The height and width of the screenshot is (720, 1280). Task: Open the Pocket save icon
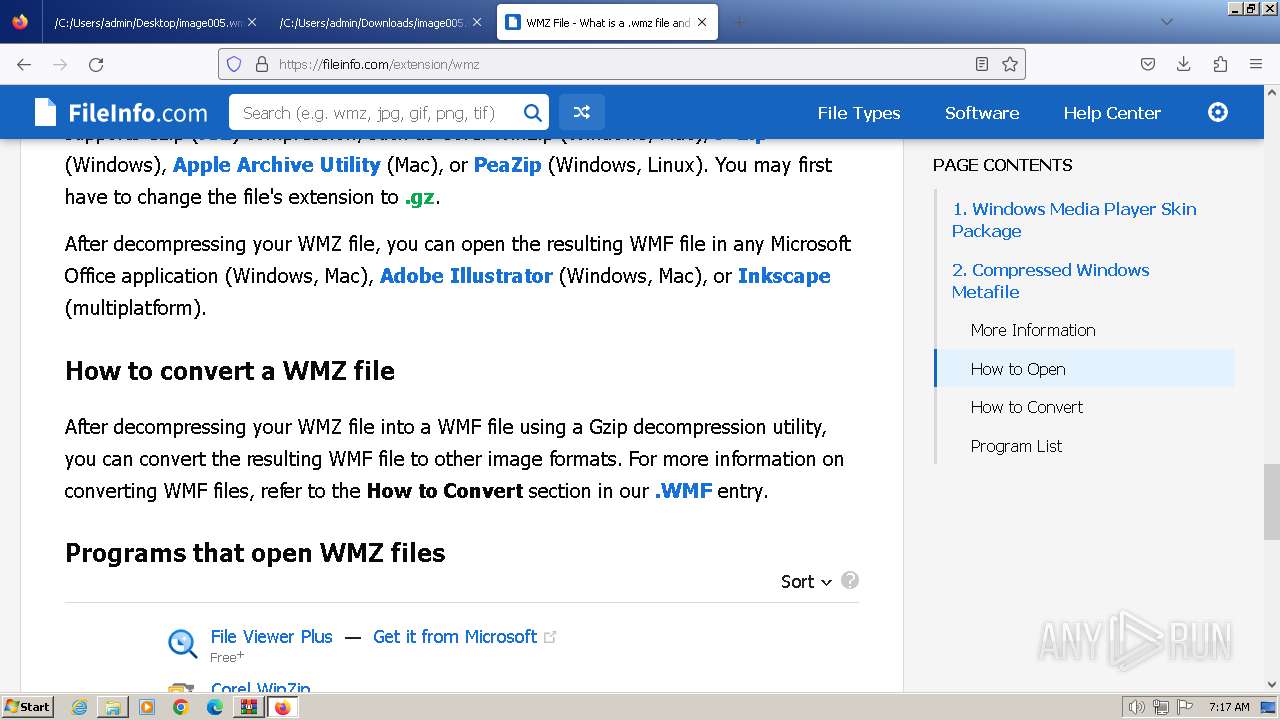point(1148,64)
